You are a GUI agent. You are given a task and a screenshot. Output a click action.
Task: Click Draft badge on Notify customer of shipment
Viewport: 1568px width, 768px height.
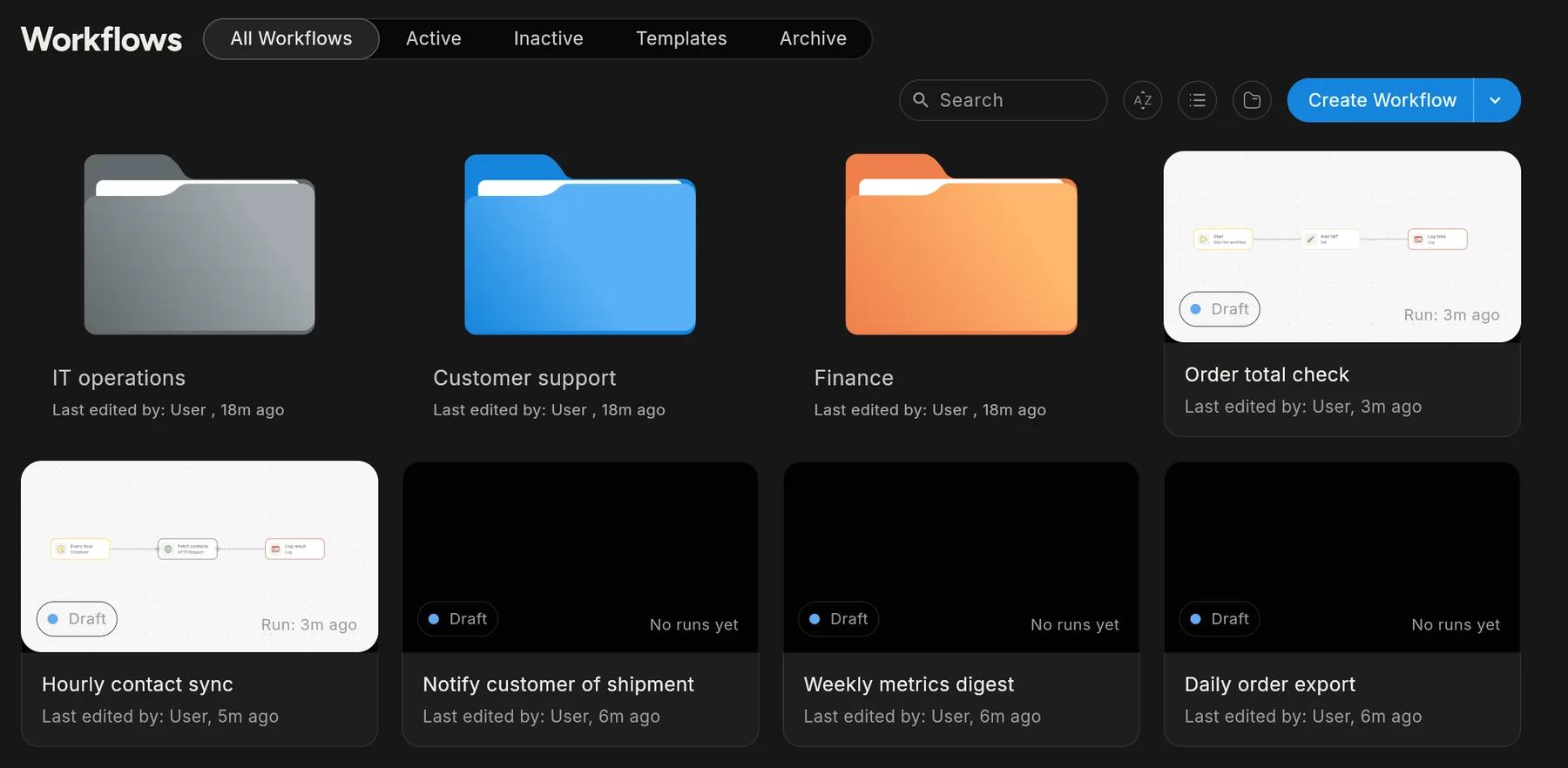457,619
